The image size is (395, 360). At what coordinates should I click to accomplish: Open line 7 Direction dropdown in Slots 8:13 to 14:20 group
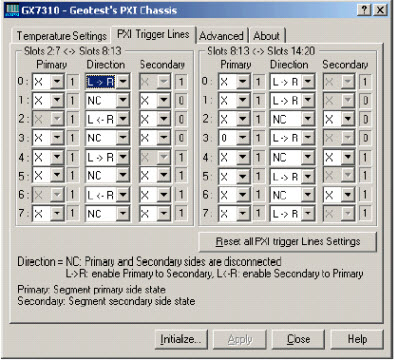[292, 214]
